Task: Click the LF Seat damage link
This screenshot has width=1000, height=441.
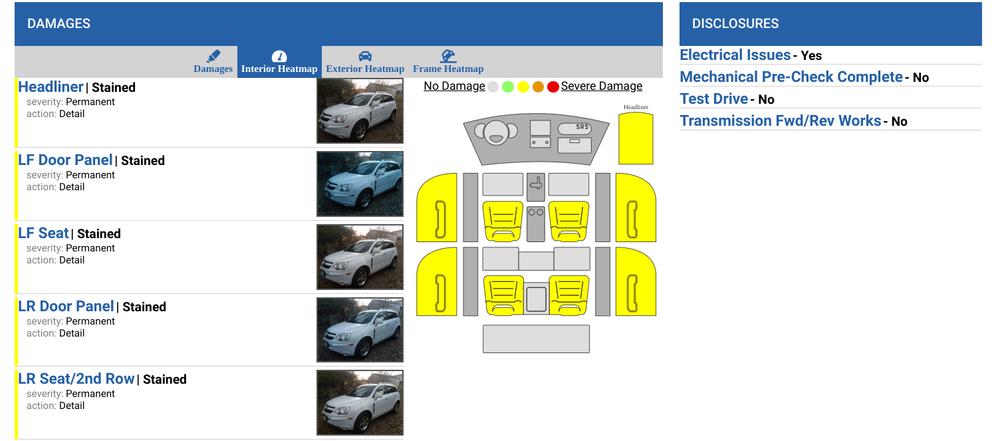Action: click(x=43, y=234)
